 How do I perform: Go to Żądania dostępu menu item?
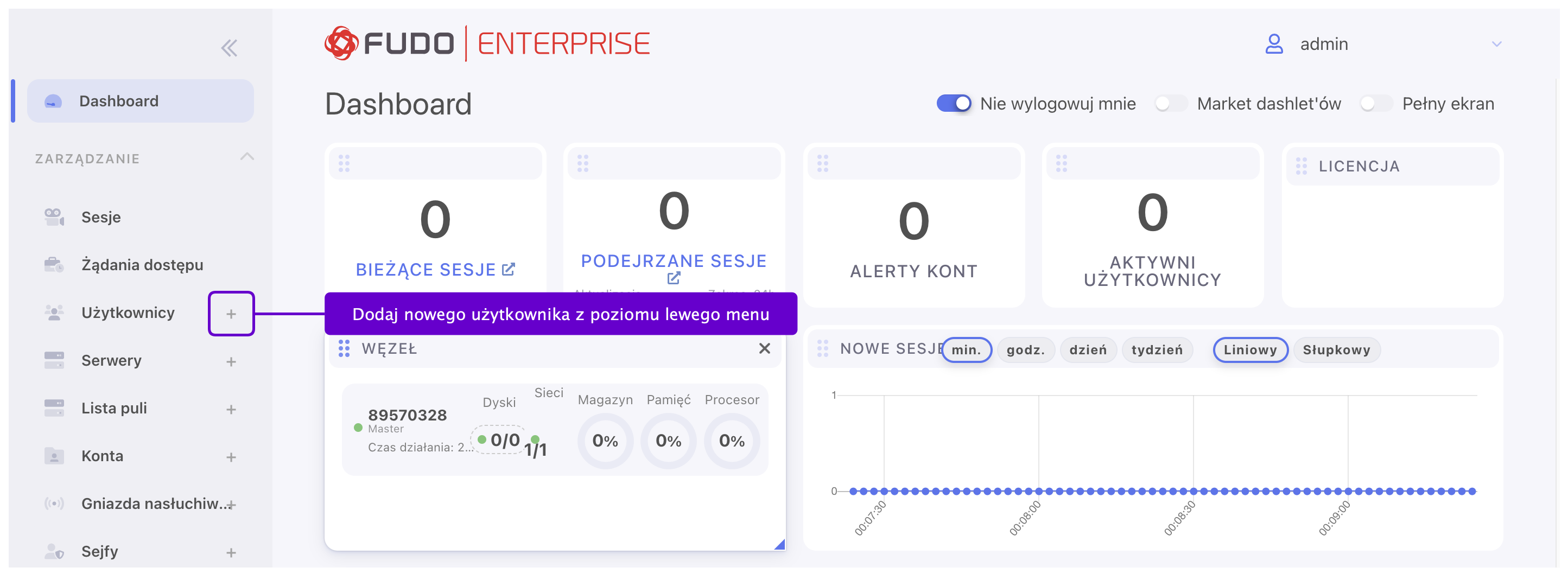pyautogui.click(x=142, y=265)
